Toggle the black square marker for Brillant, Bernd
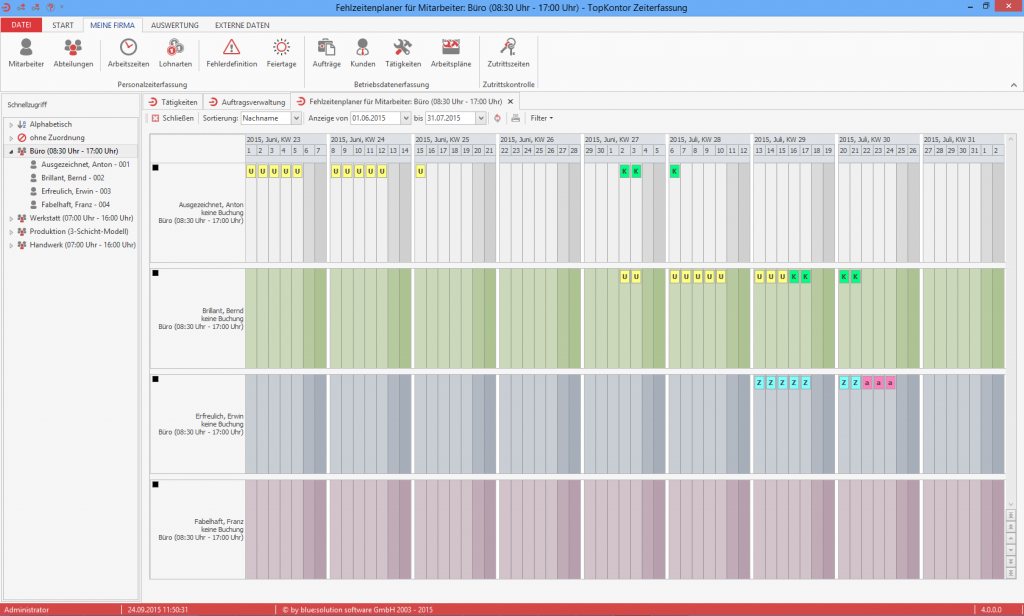This screenshot has height=616, width=1024. click(155, 273)
